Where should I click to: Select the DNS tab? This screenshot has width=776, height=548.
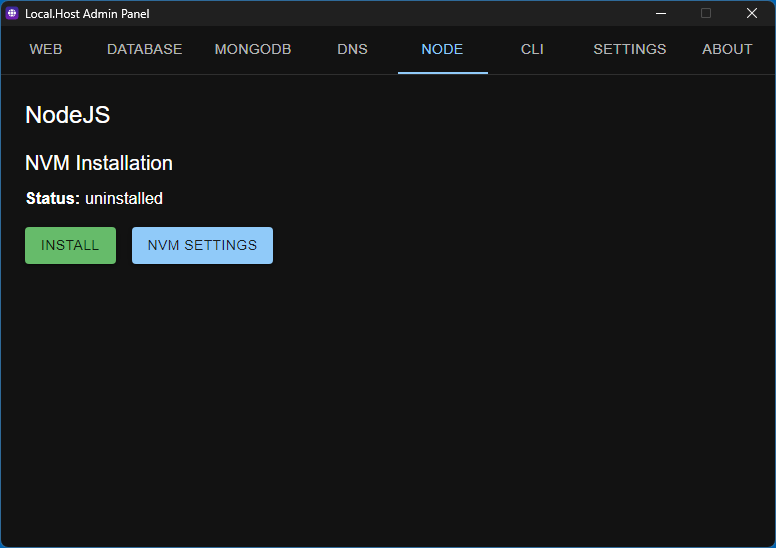(x=352, y=50)
